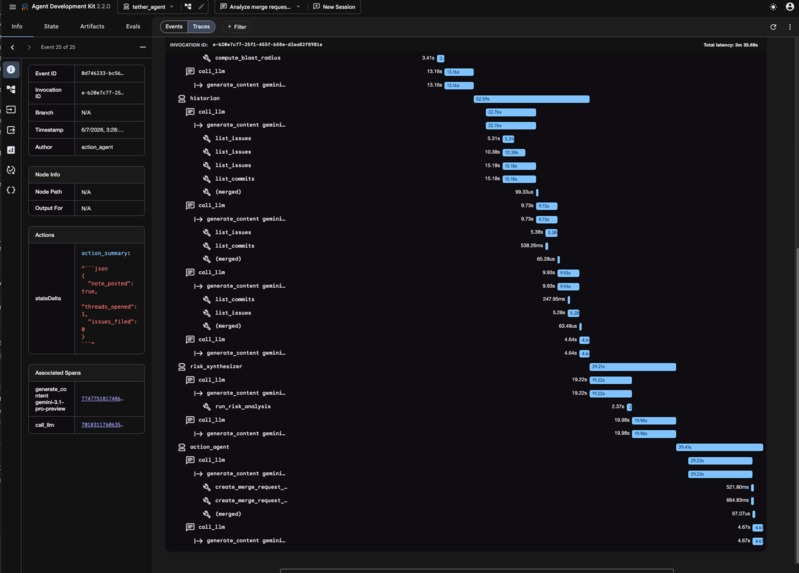
Task: Click the New Session button
Action: tap(334, 7)
